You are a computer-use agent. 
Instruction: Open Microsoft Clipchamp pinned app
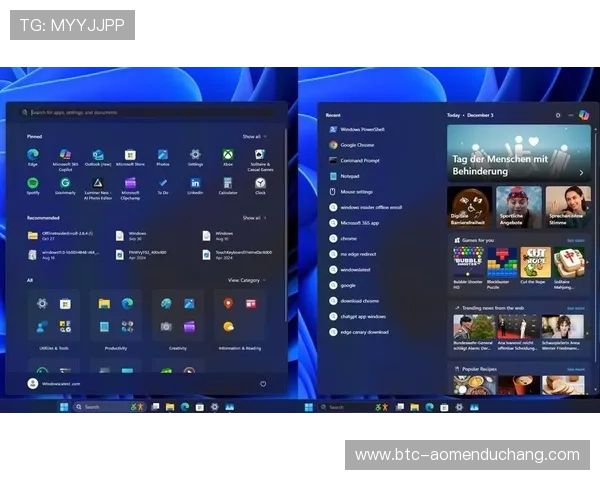click(130, 184)
